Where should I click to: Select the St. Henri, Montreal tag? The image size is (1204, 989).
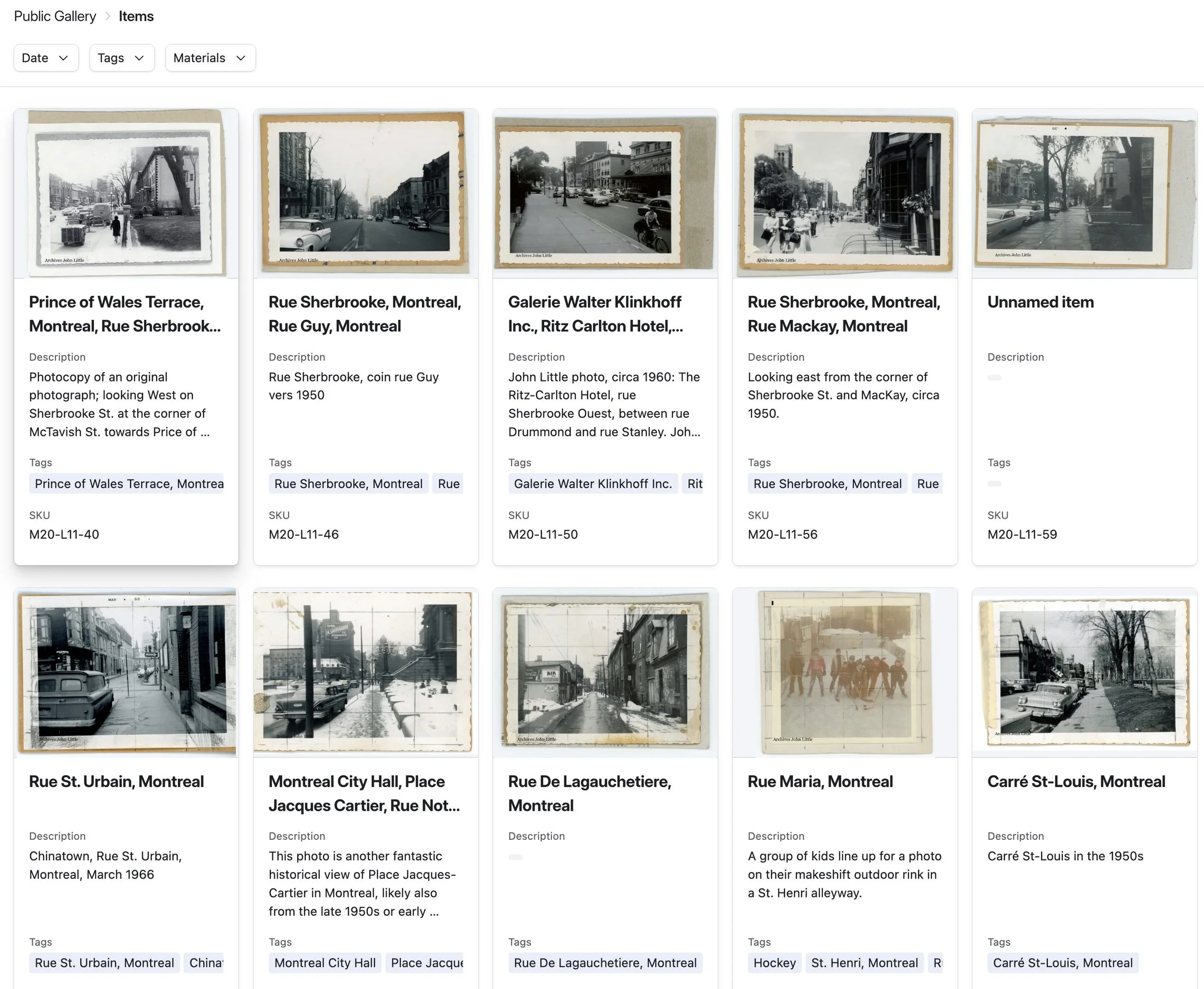coord(864,963)
